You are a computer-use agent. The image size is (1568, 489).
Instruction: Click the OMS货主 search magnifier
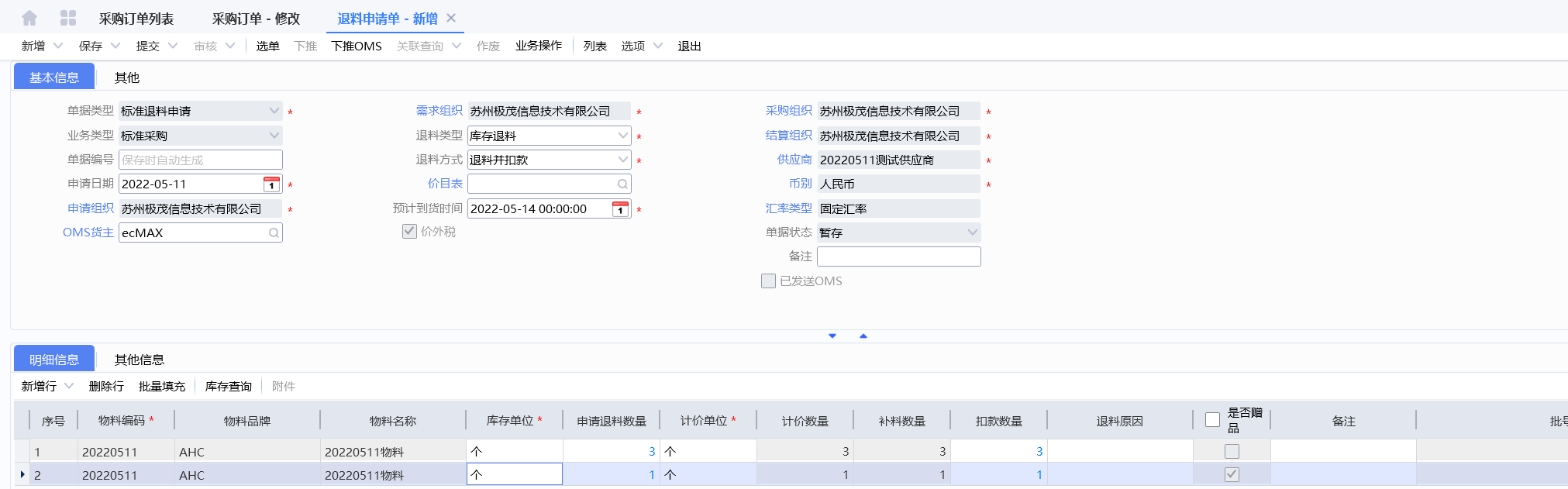click(x=274, y=233)
